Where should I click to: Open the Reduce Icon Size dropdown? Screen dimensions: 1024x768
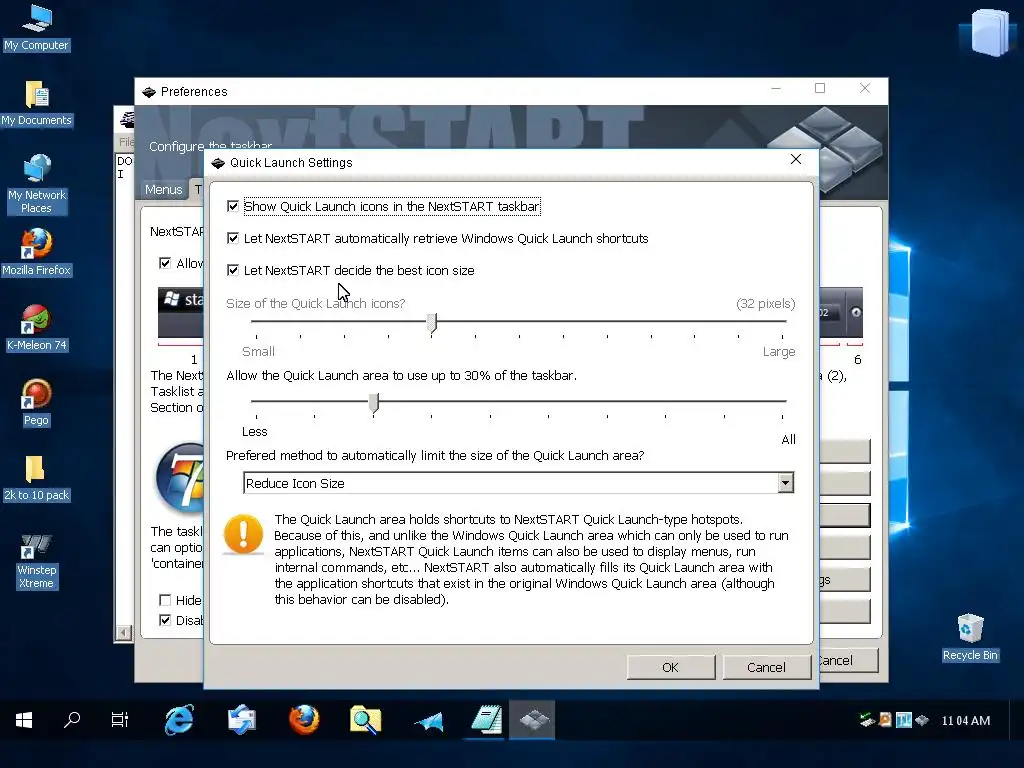click(x=519, y=483)
